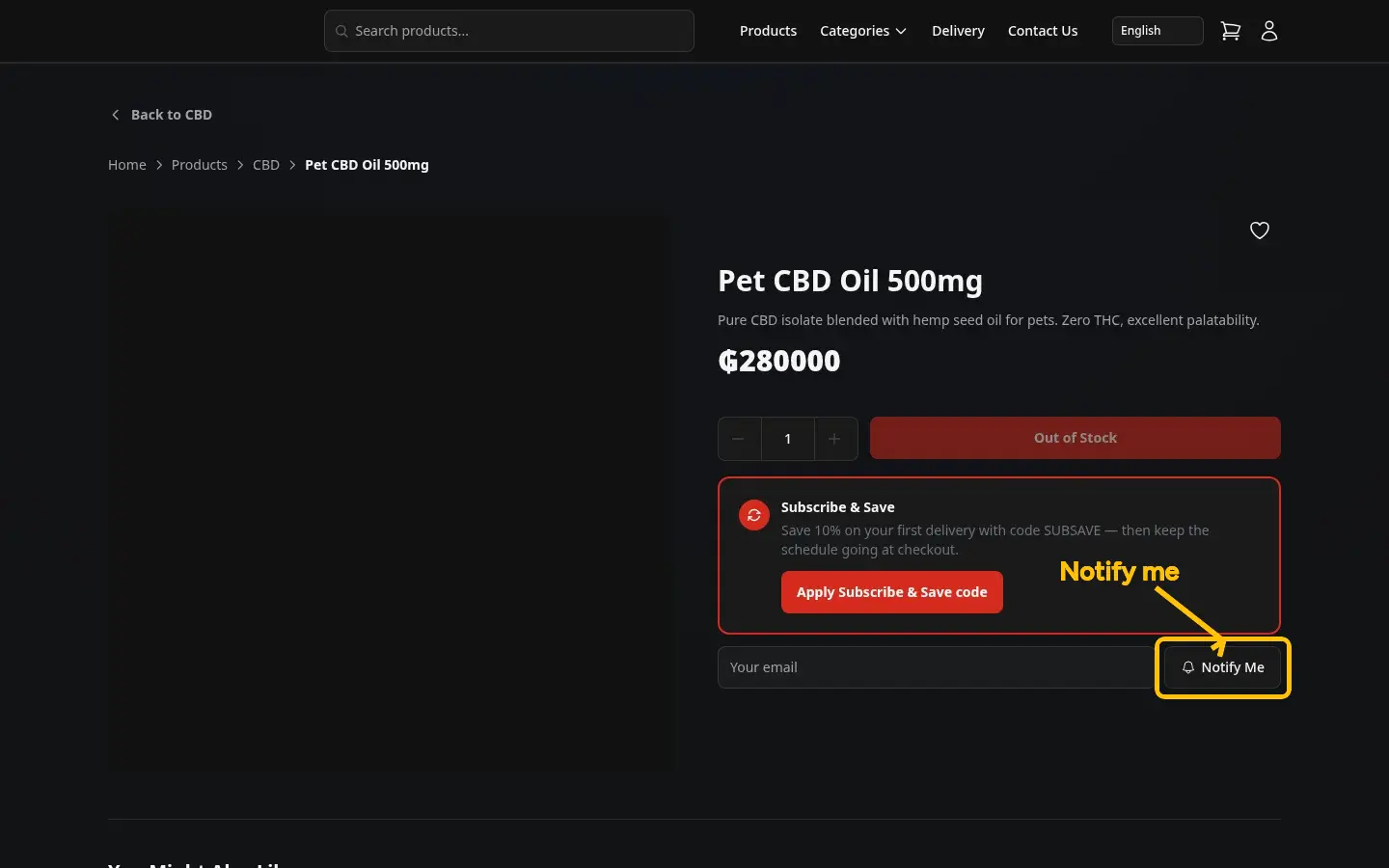
Task: Click the Out of Stock button
Action: point(1076,438)
